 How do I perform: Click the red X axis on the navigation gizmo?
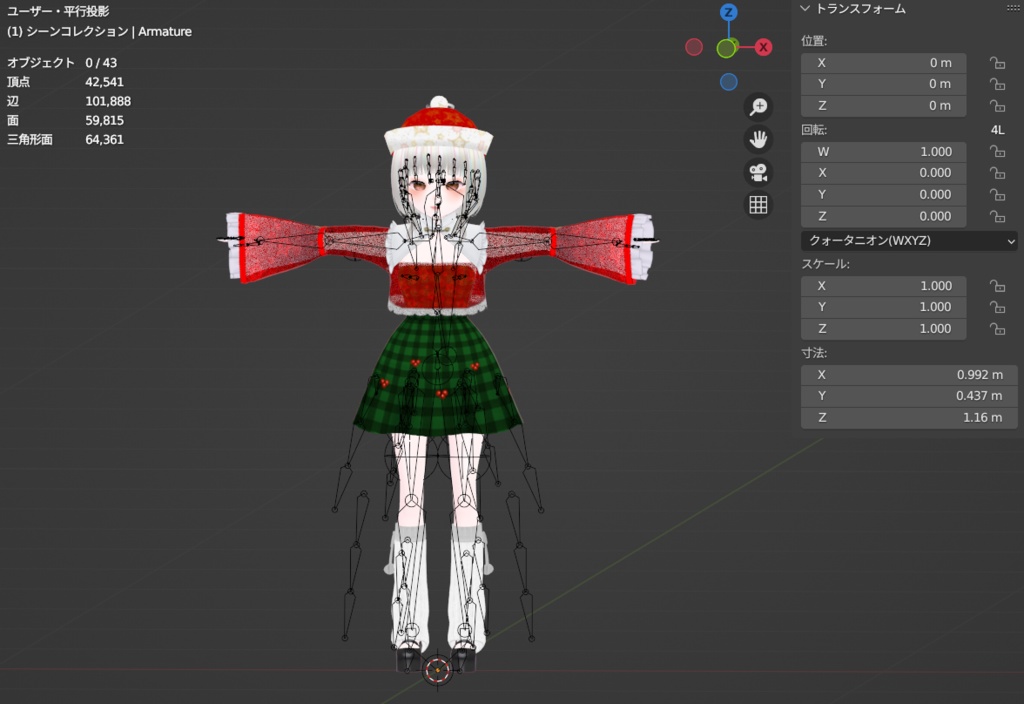[x=763, y=46]
